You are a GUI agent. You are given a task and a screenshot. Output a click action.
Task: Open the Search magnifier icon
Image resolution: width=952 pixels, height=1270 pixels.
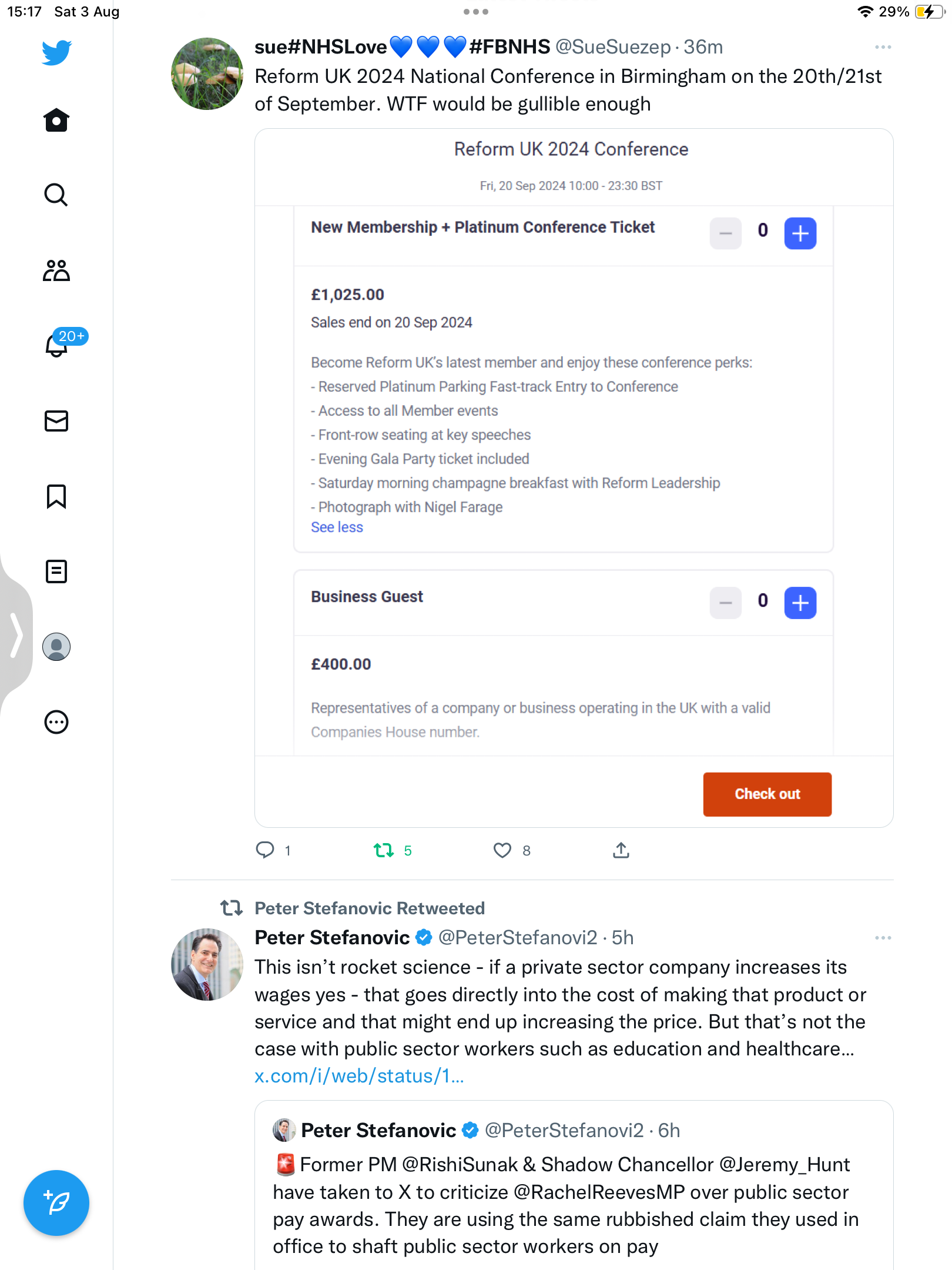click(56, 195)
